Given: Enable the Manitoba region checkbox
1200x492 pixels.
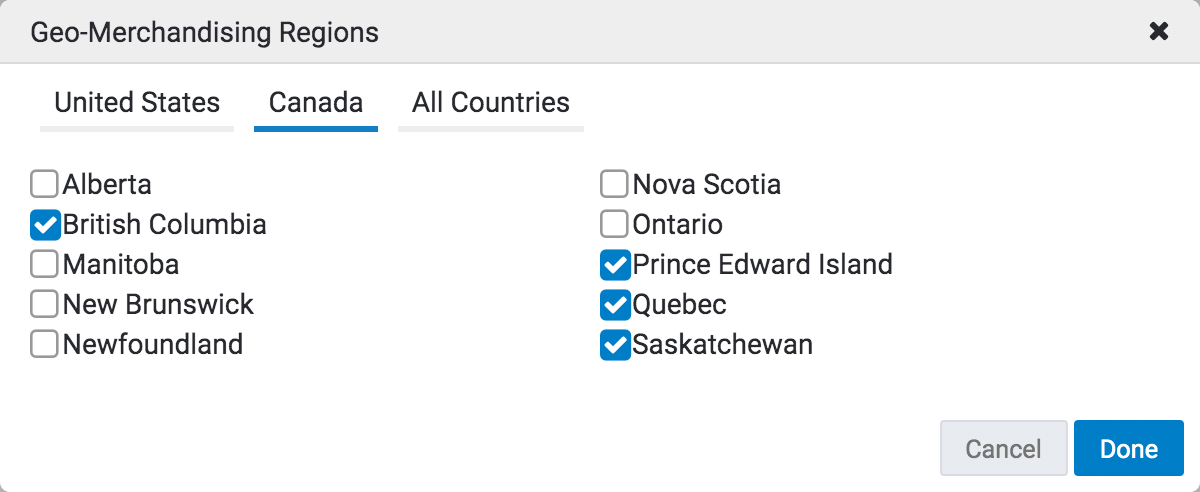Looking at the screenshot, I should [x=44, y=264].
